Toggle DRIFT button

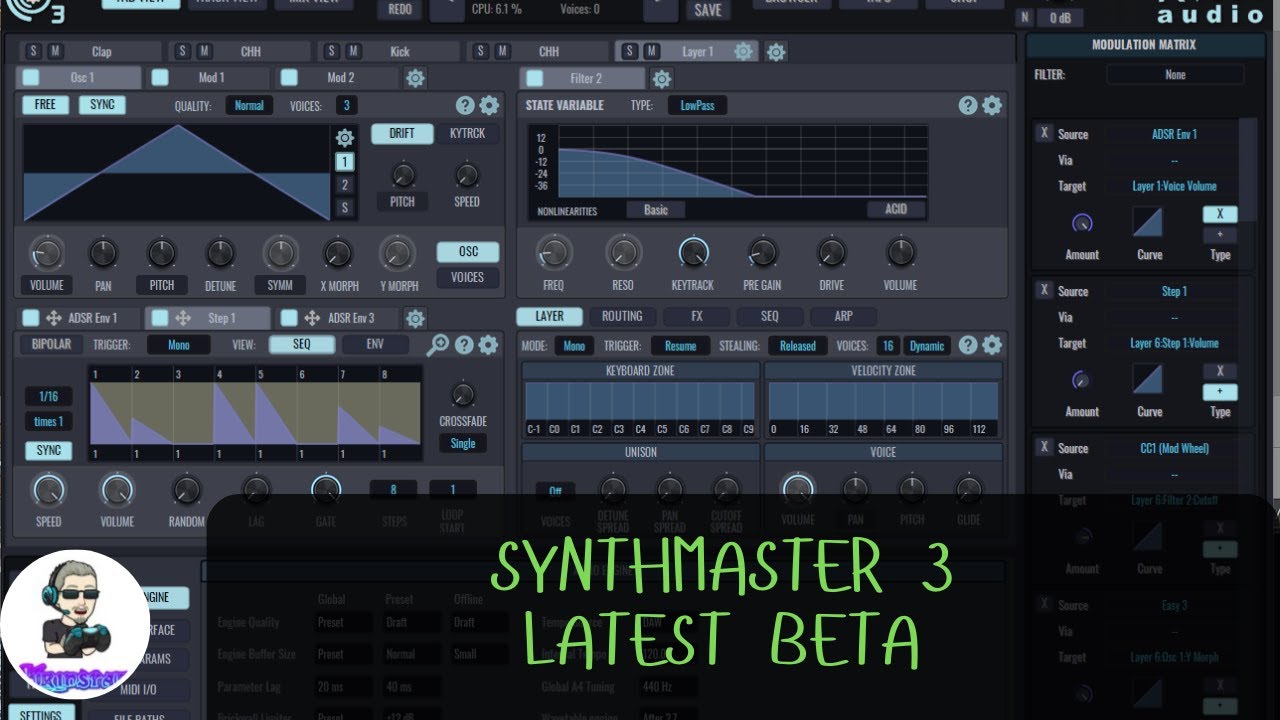click(402, 133)
